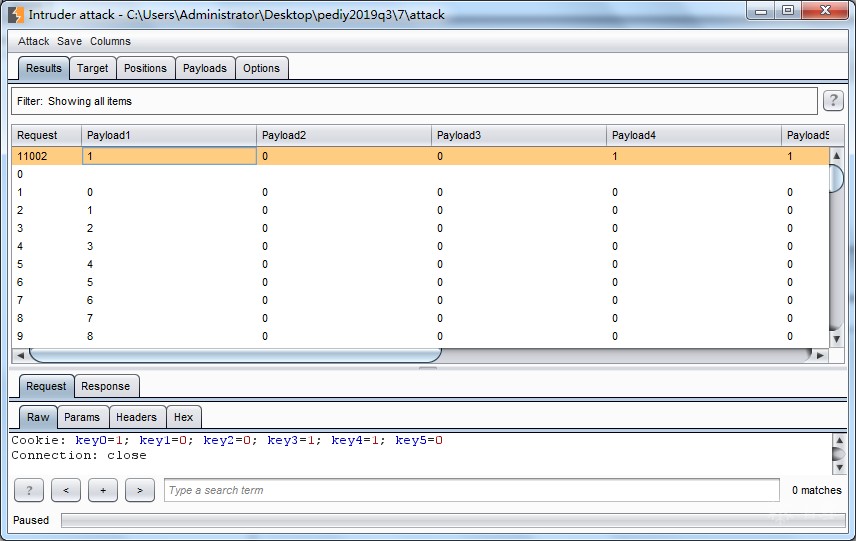
Task: Switch to the Headers view tab
Action: pyautogui.click(x=136, y=418)
